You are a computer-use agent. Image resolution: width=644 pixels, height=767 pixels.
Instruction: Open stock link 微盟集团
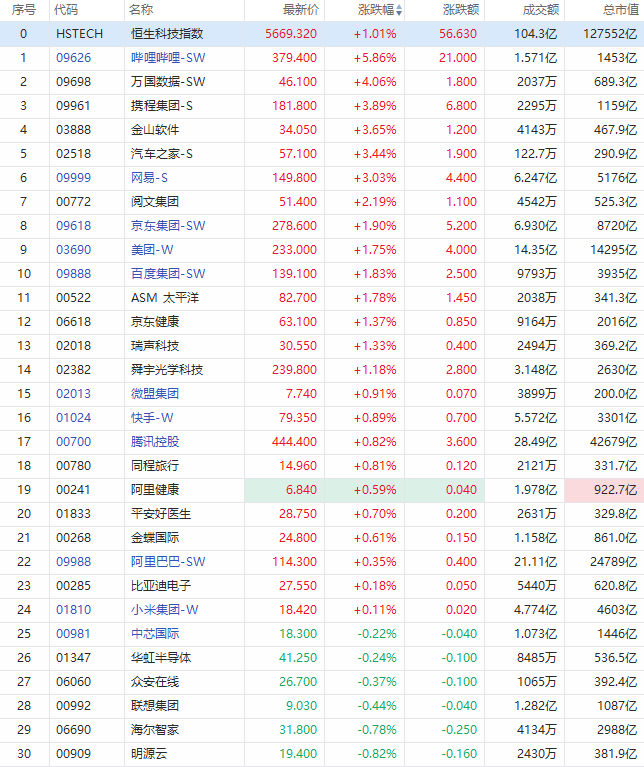155,393
